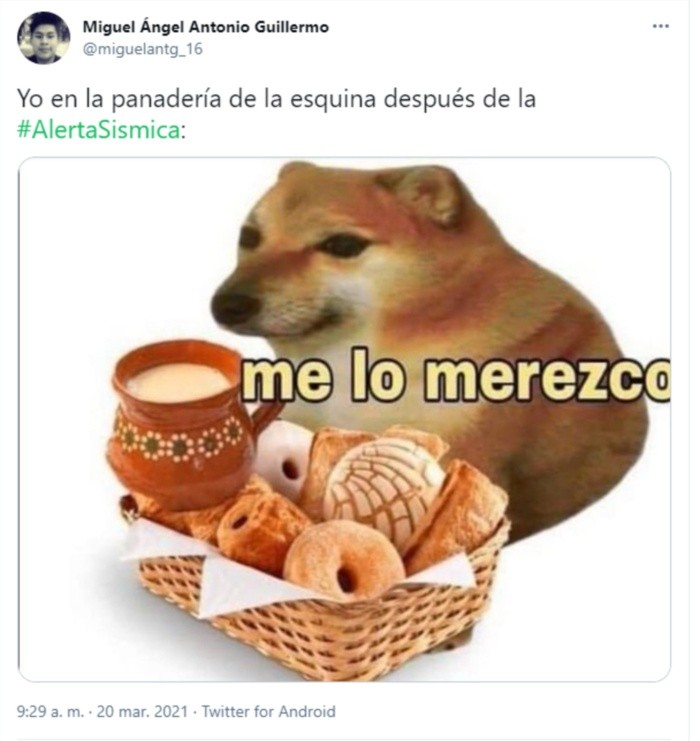
Task: Click the sugar donut in the basket
Action: (343, 560)
